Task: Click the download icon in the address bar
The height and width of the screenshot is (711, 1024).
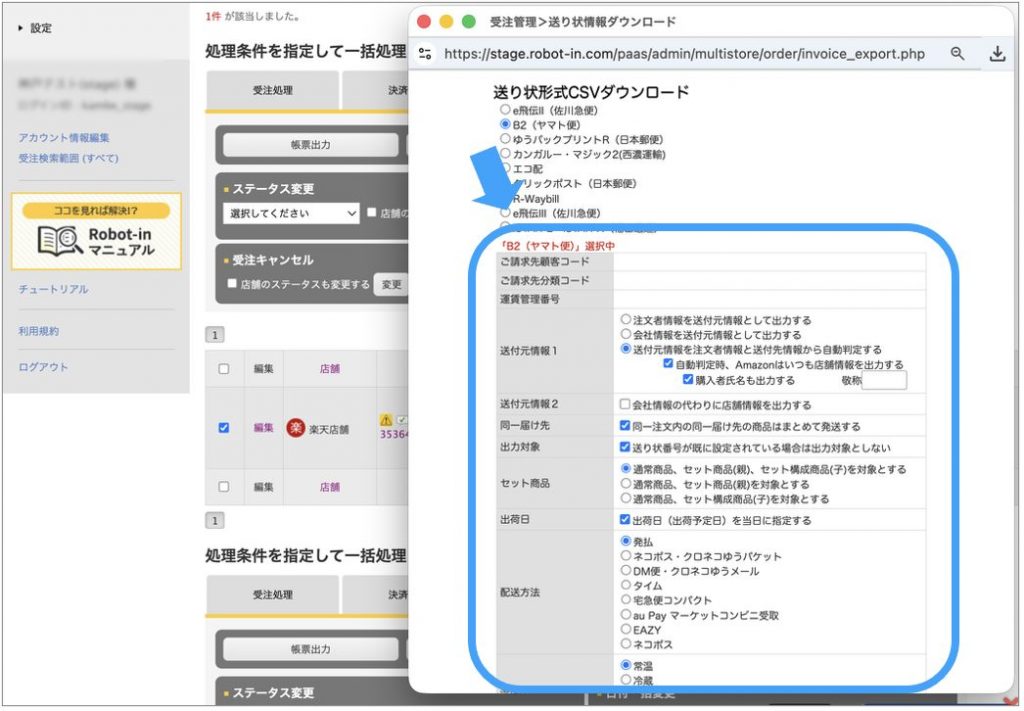Action: click(x=999, y=53)
